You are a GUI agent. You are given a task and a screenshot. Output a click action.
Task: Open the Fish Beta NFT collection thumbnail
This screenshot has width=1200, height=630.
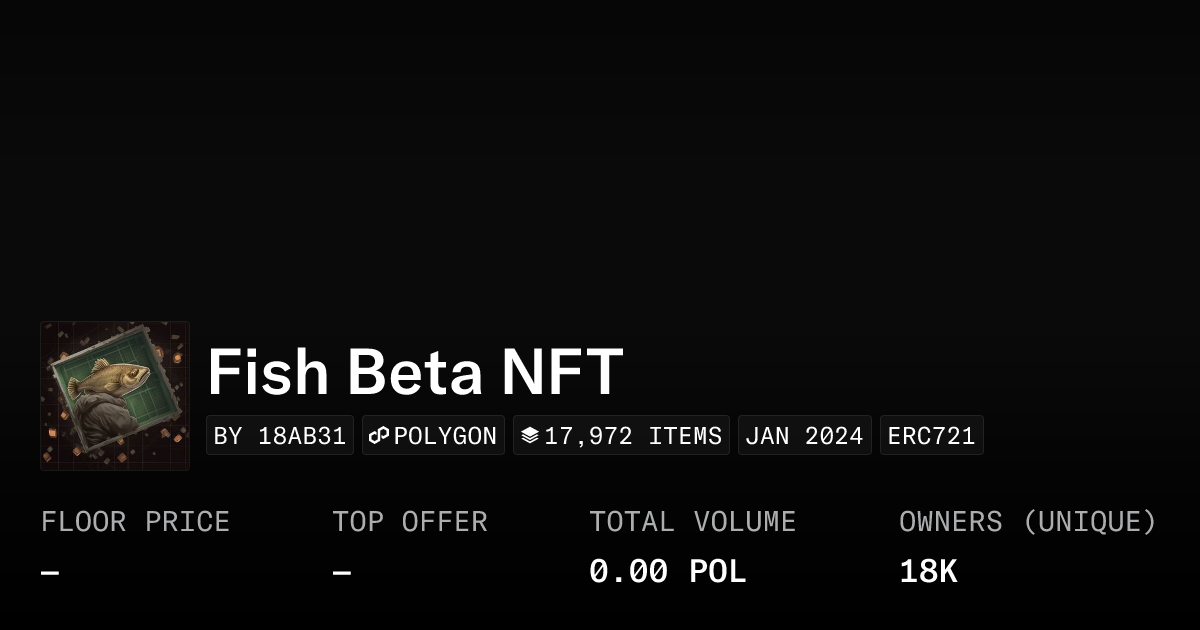[115, 396]
